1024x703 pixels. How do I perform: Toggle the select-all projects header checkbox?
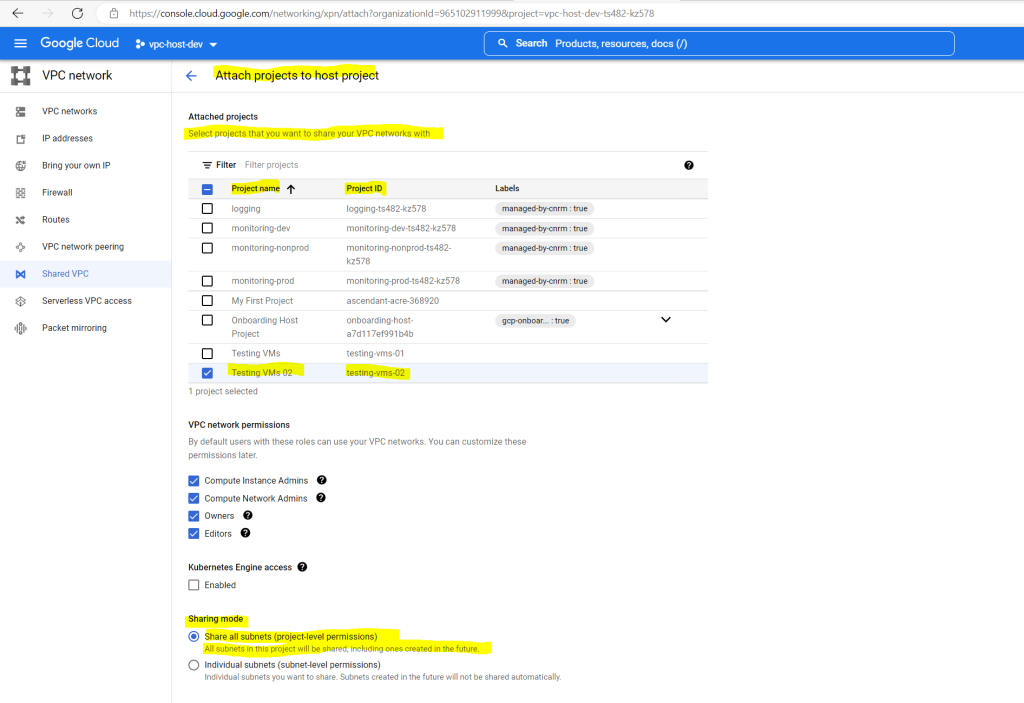click(207, 189)
